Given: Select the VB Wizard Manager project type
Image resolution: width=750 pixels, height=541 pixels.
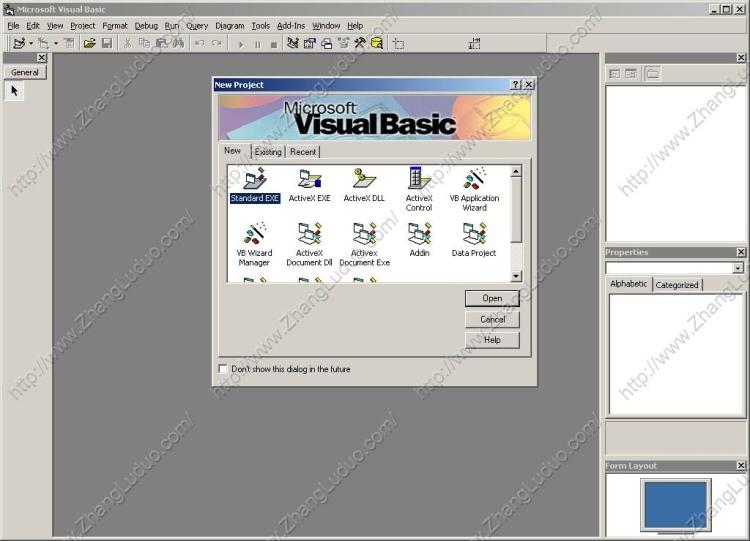Looking at the screenshot, I should (x=254, y=244).
